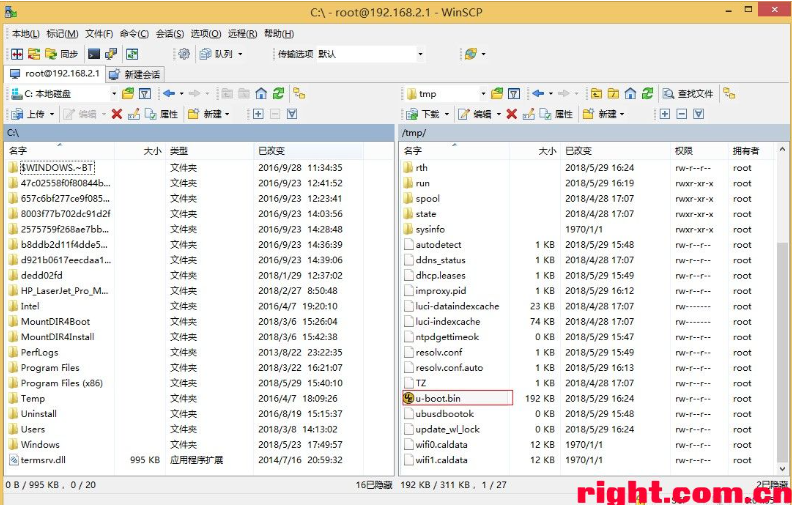
Task: Open the 选项(O) menu
Action: click(206, 34)
